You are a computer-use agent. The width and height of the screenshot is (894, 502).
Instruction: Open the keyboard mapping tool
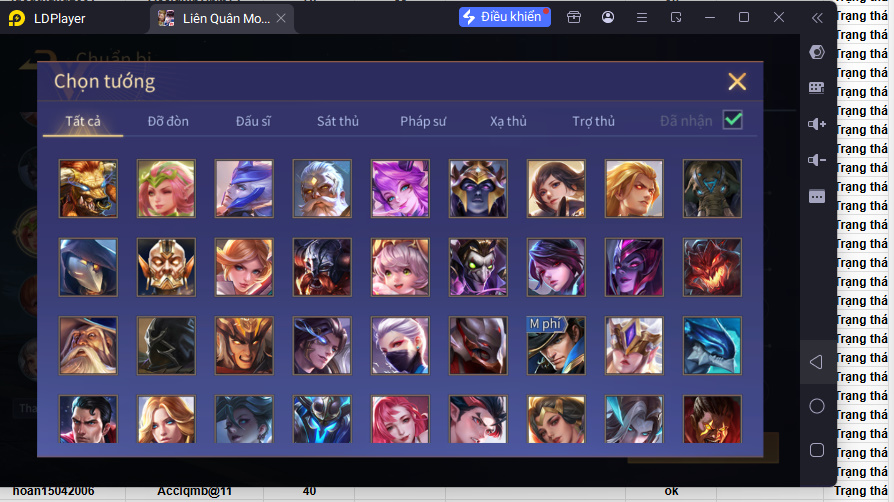coord(816,88)
